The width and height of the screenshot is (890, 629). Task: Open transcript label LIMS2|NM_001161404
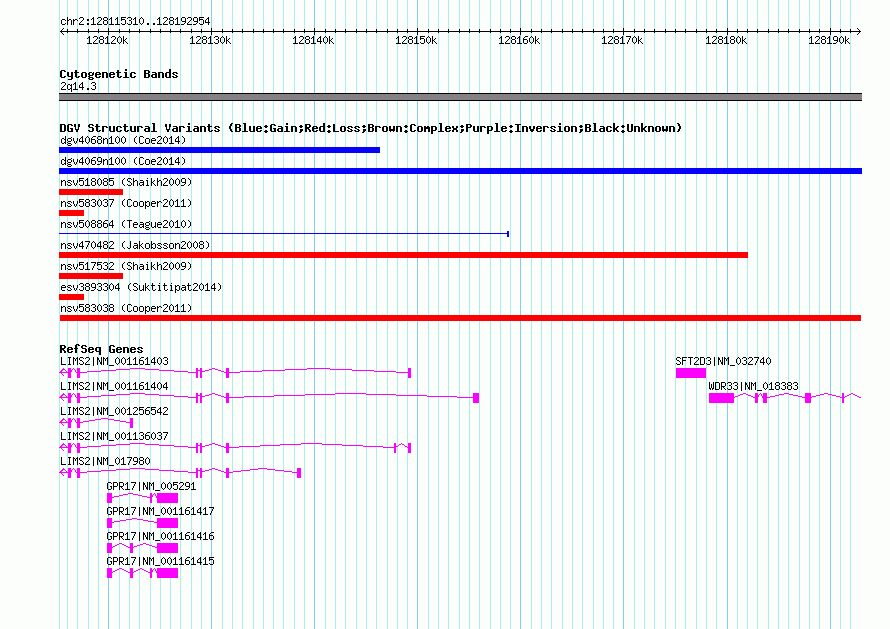click(x=114, y=386)
